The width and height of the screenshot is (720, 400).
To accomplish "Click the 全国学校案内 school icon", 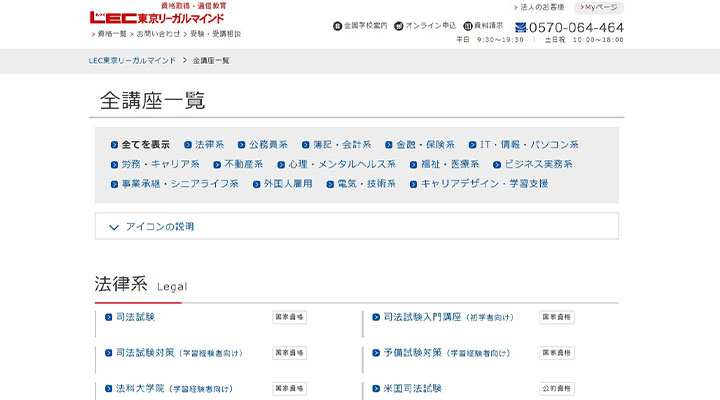I will [x=337, y=26].
